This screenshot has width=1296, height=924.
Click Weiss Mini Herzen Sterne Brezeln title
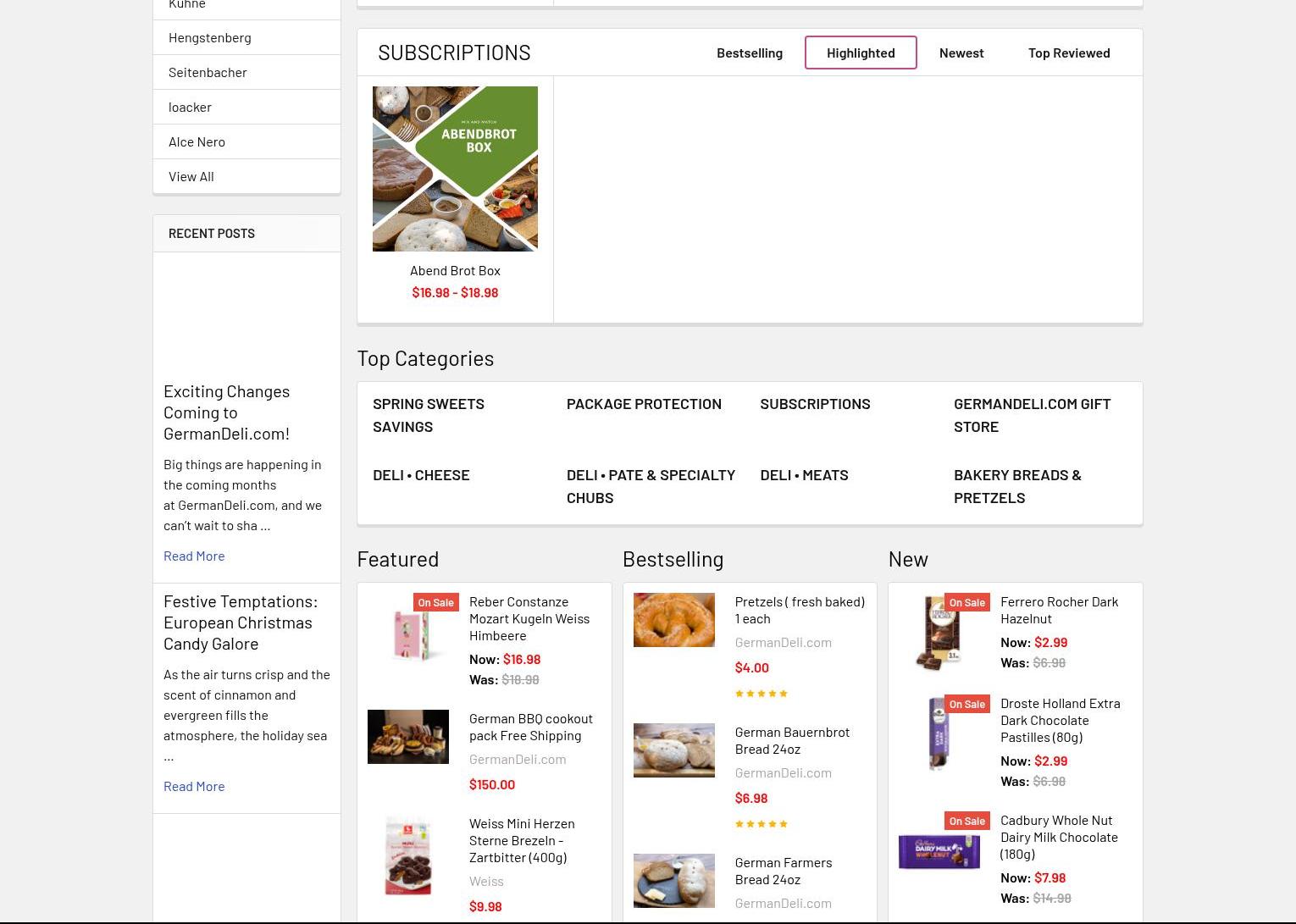(522, 840)
